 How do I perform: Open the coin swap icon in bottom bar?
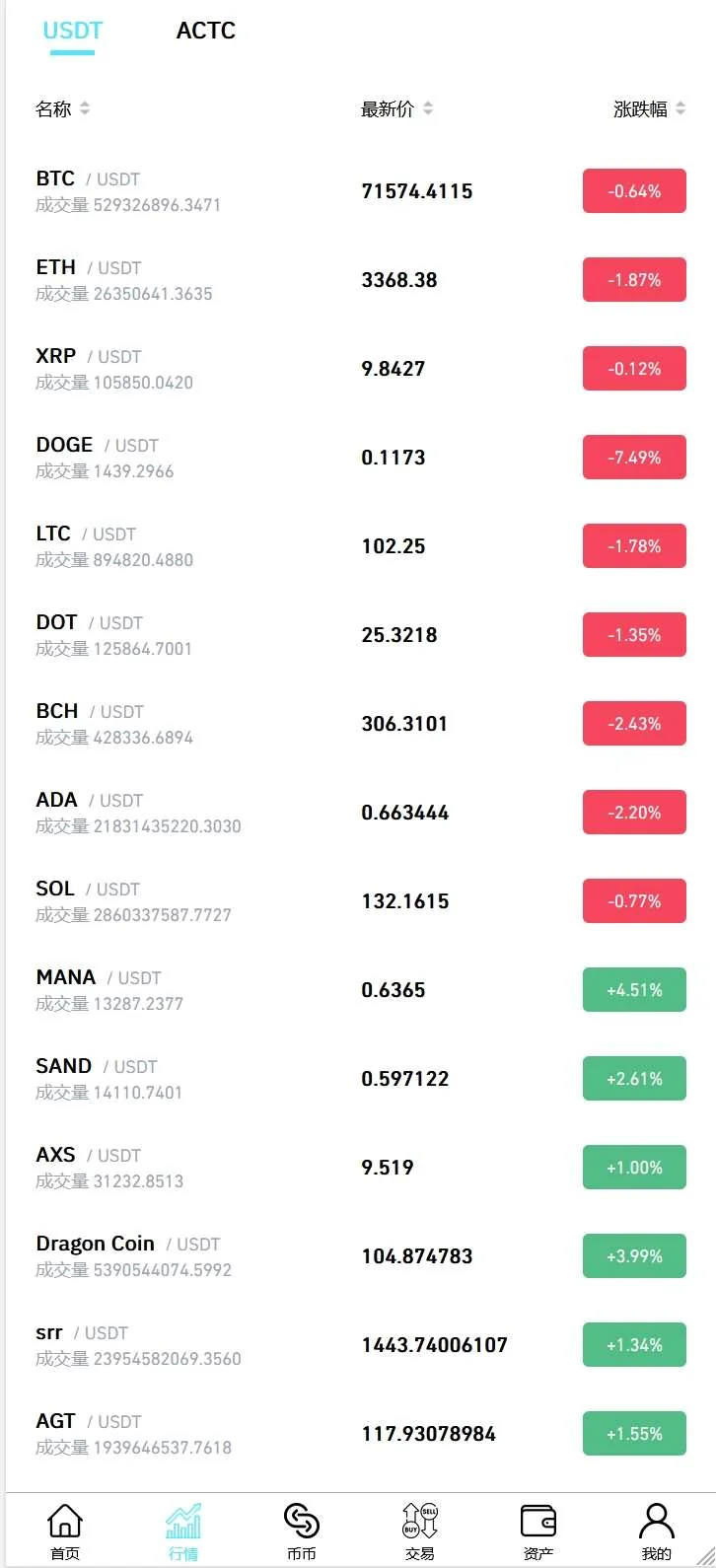(x=302, y=1523)
